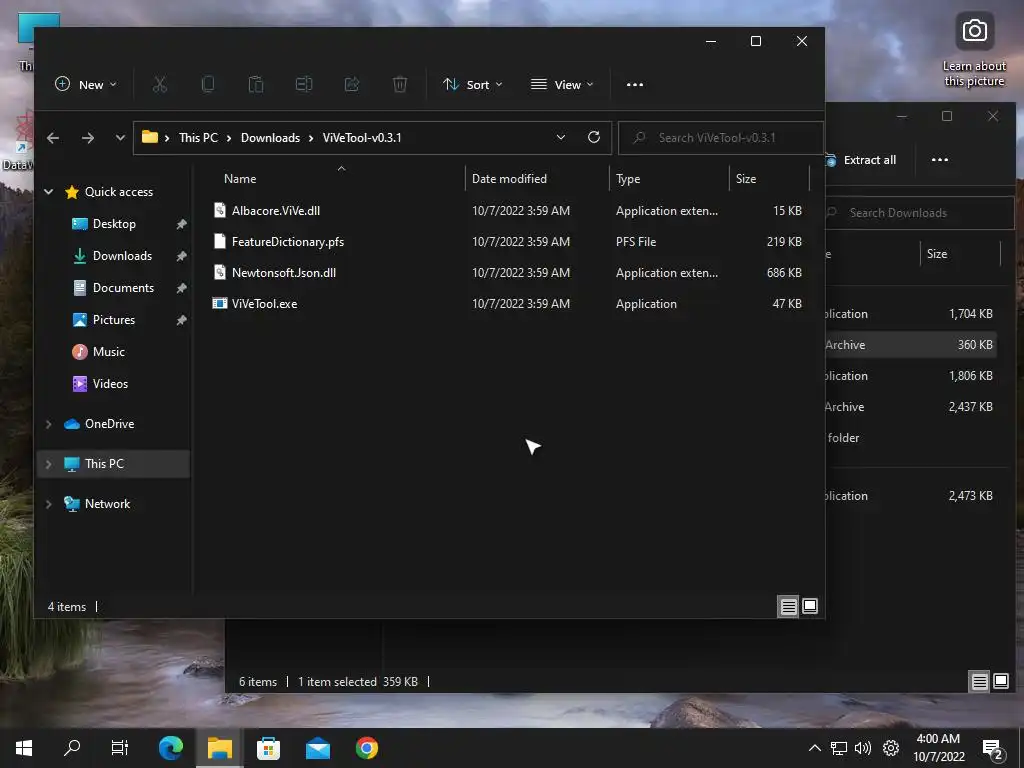This screenshot has width=1024, height=768.
Task: Open Mail app from taskbar
Action: (318, 748)
